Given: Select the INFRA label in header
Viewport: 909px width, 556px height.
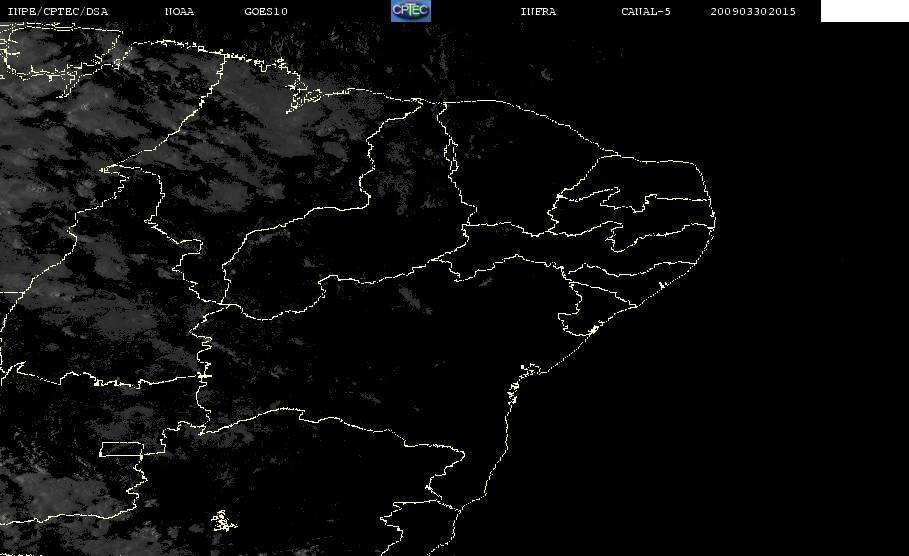Looking at the screenshot, I should [538, 12].
